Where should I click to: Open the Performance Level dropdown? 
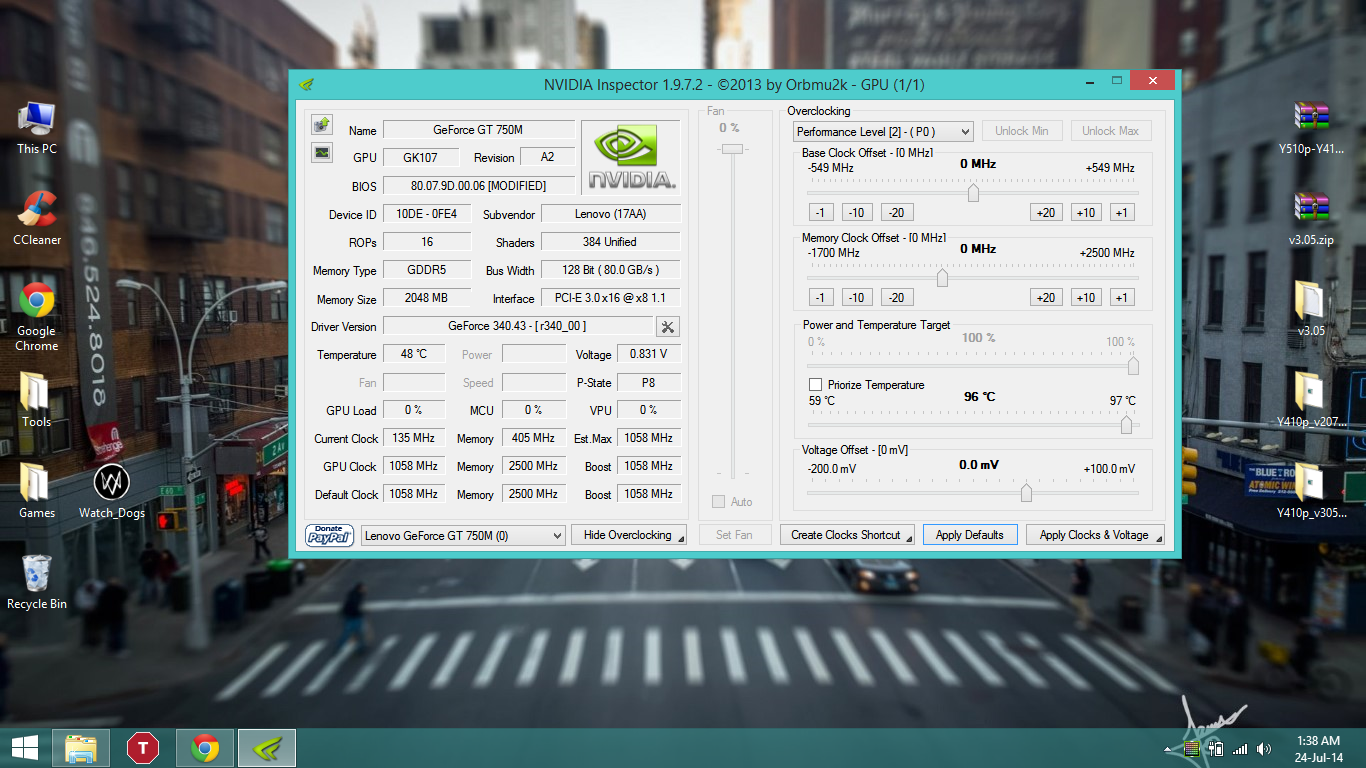[x=883, y=131]
